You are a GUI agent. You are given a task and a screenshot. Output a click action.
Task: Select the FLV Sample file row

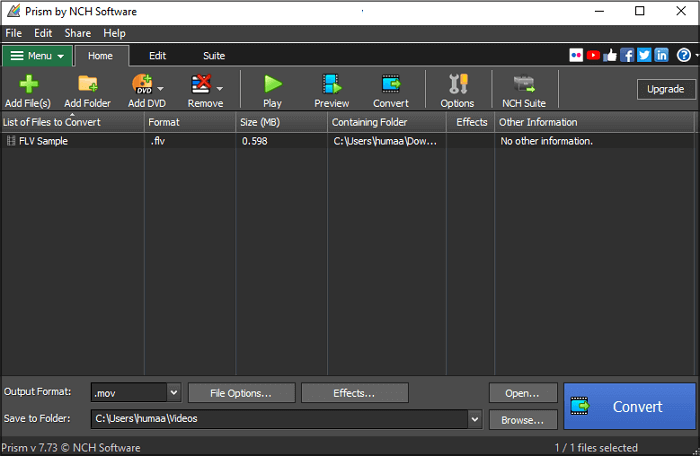click(x=43, y=141)
